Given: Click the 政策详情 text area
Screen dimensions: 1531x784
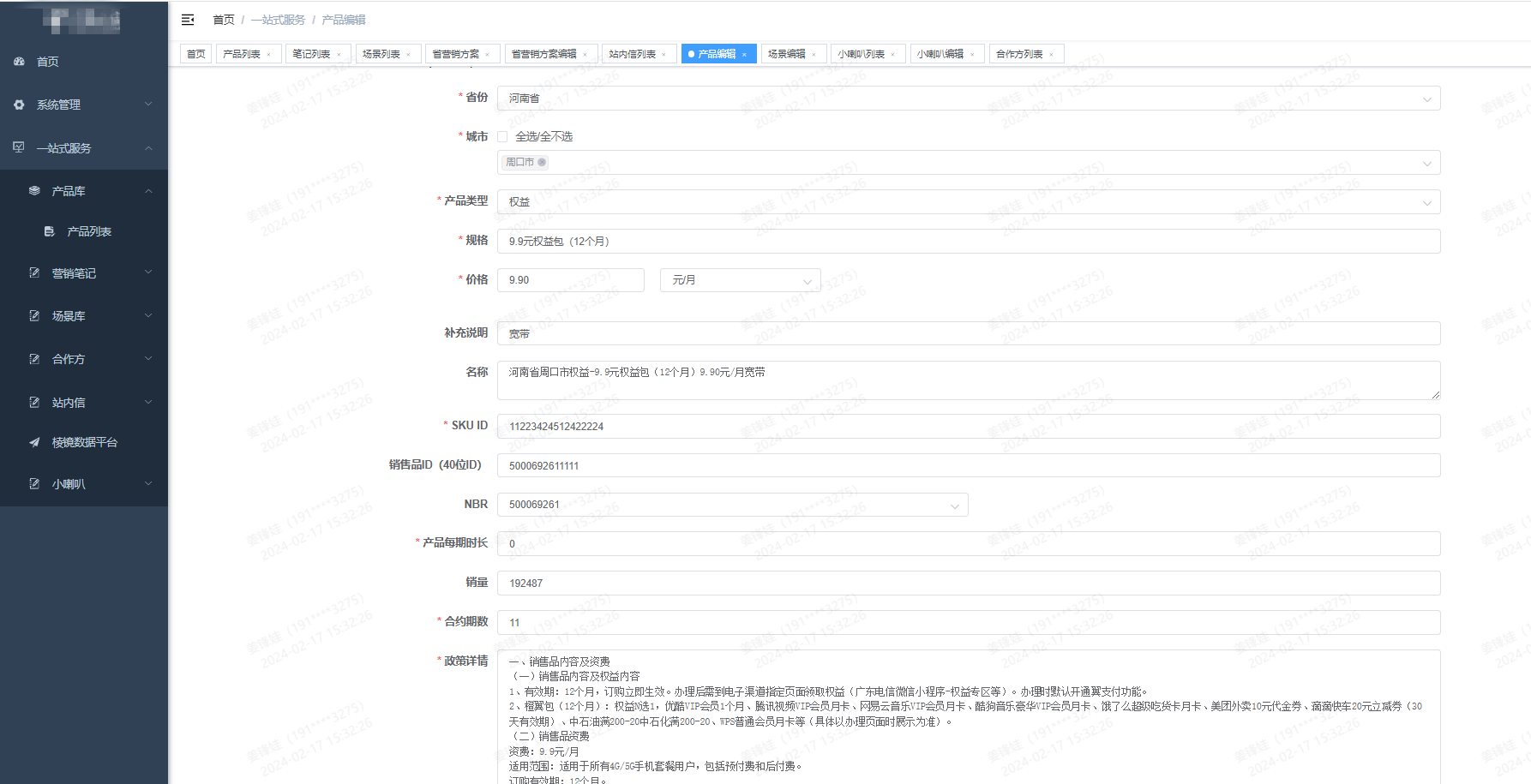Looking at the screenshot, I should (969, 717).
